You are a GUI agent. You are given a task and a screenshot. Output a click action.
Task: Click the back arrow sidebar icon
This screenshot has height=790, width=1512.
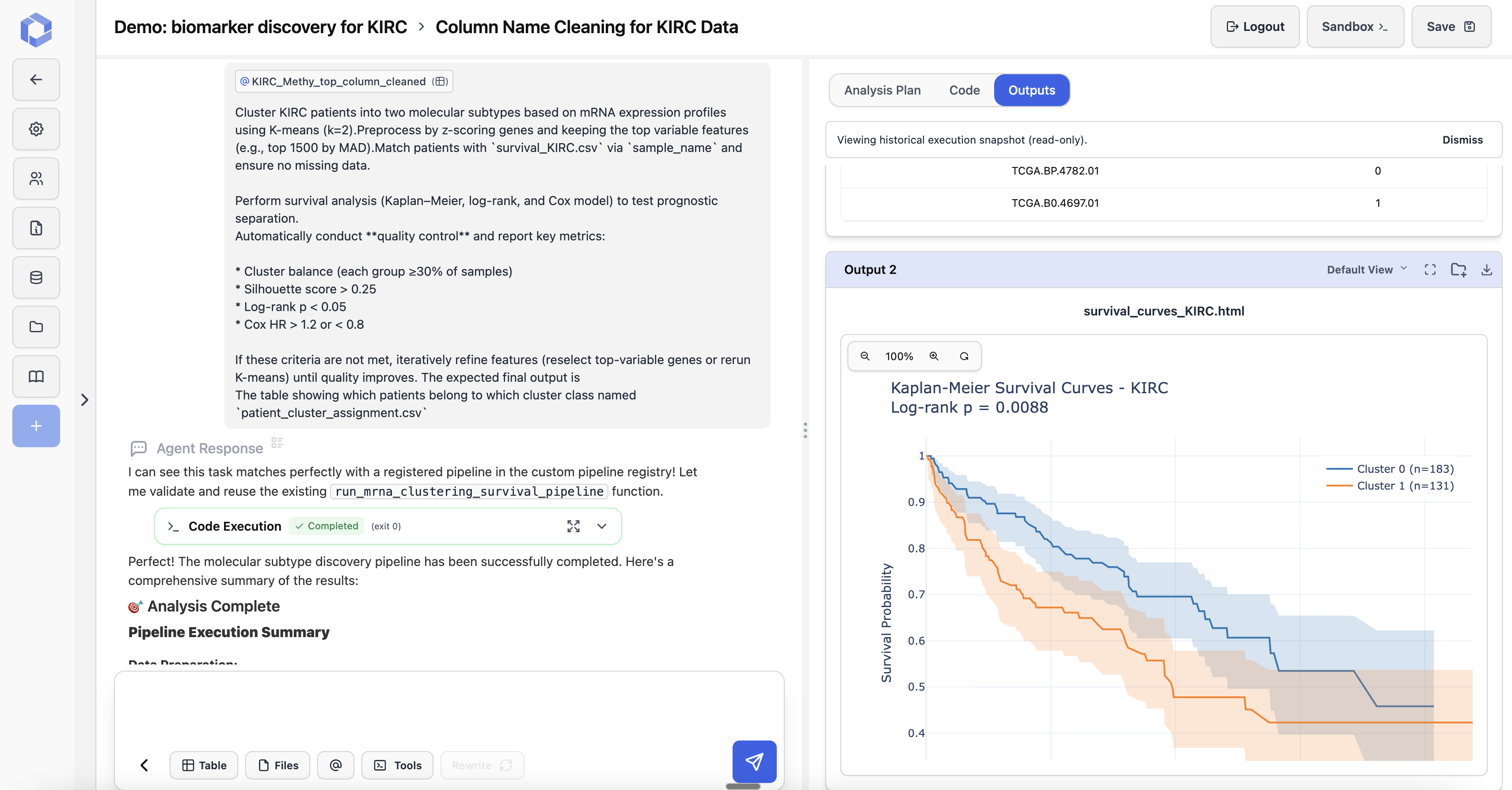(36, 79)
